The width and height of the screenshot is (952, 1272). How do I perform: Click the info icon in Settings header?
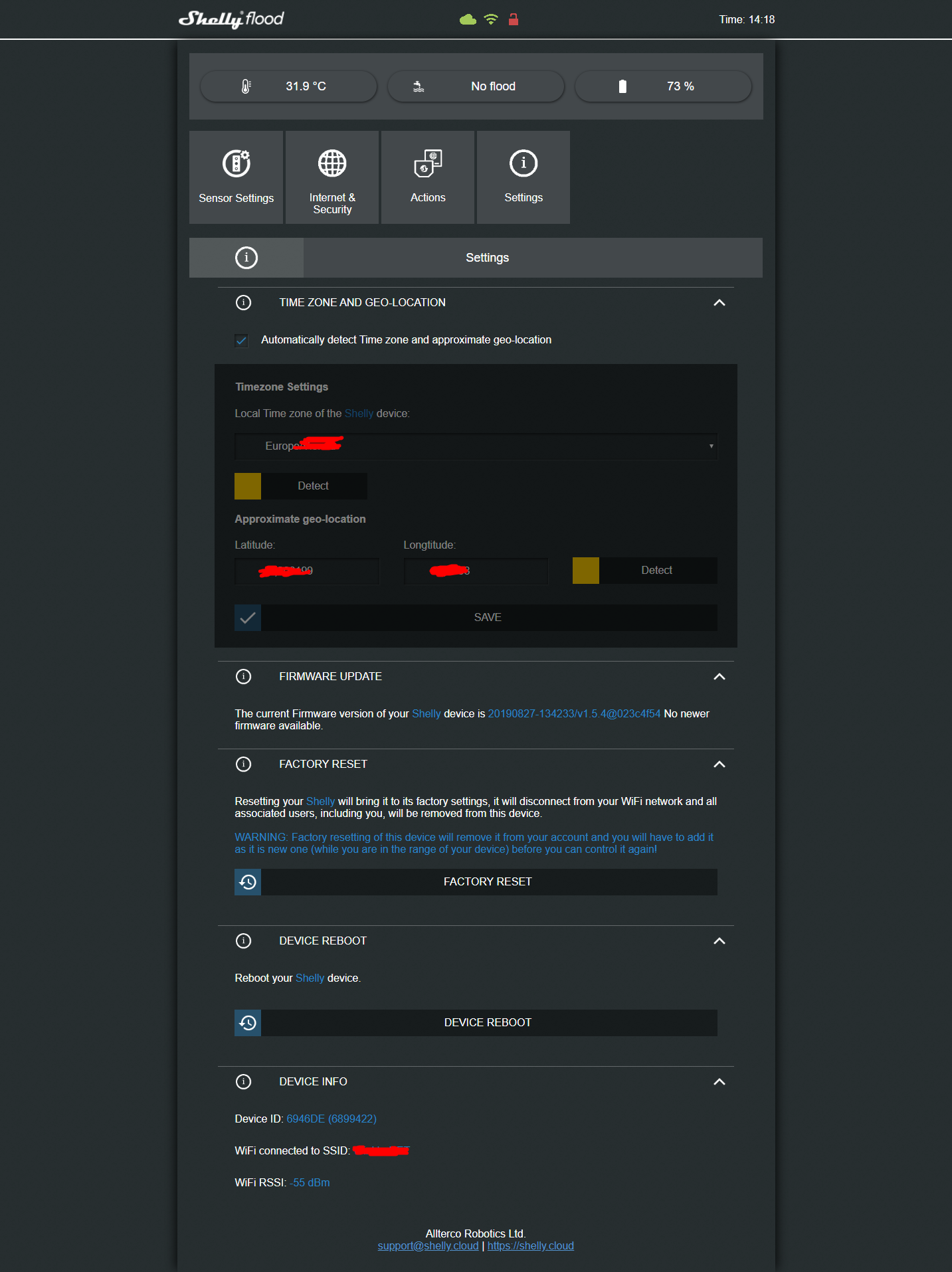point(246,258)
